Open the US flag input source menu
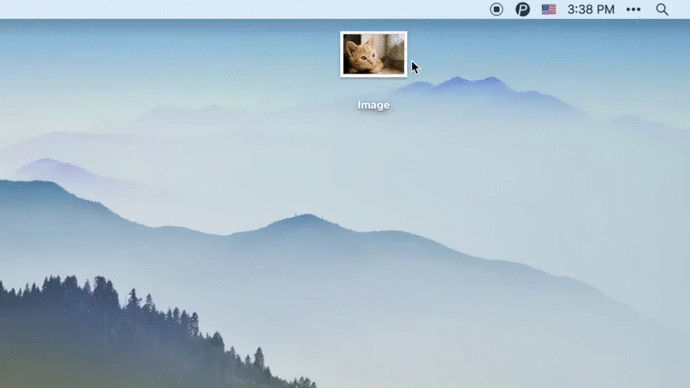This screenshot has width=690, height=388. pyautogui.click(x=549, y=9)
